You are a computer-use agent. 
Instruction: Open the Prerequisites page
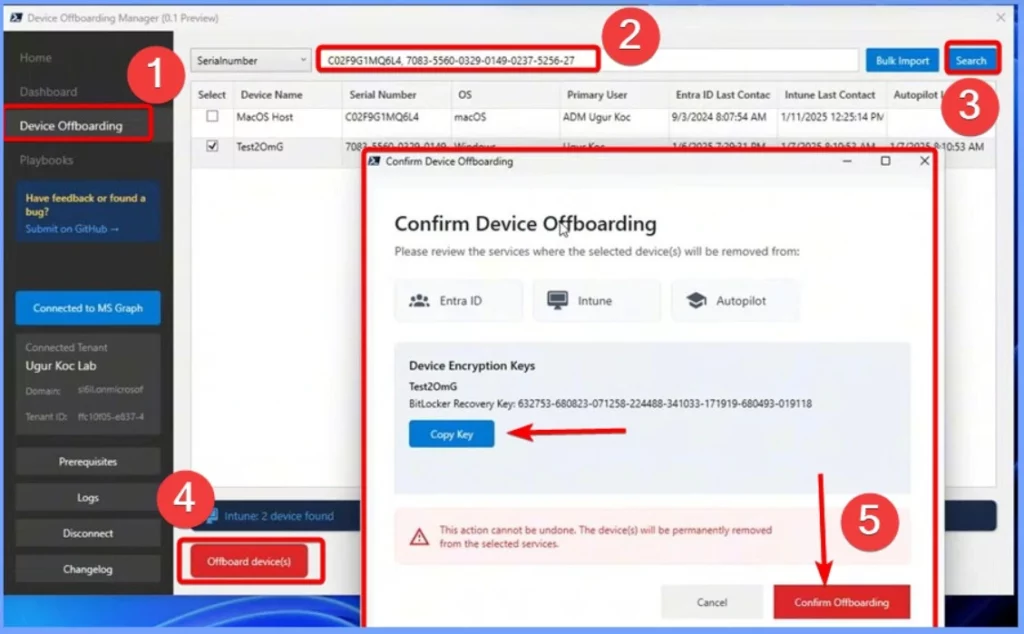88,462
